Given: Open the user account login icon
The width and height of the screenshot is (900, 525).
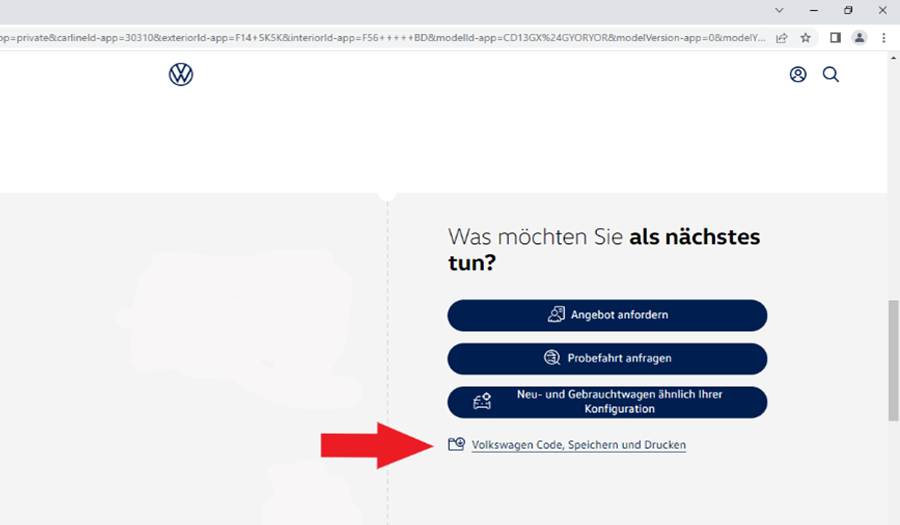Looking at the screenshot, I should tap(798, 75).
